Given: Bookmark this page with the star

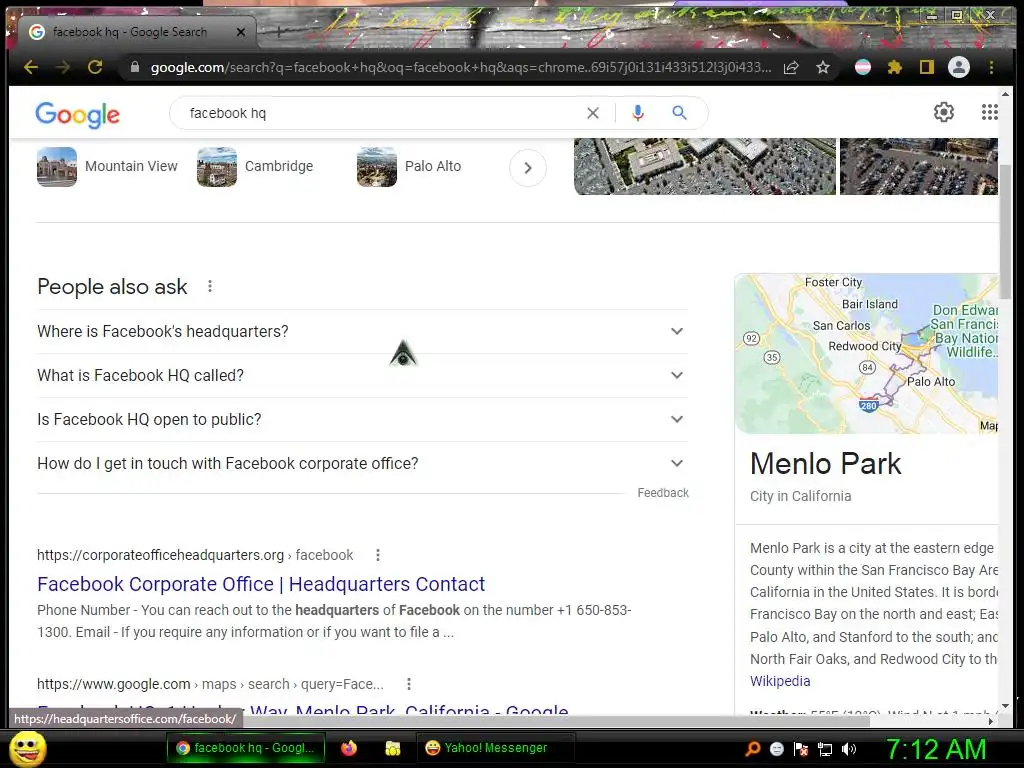Looking at the screenshot, I should coord(823,67).
